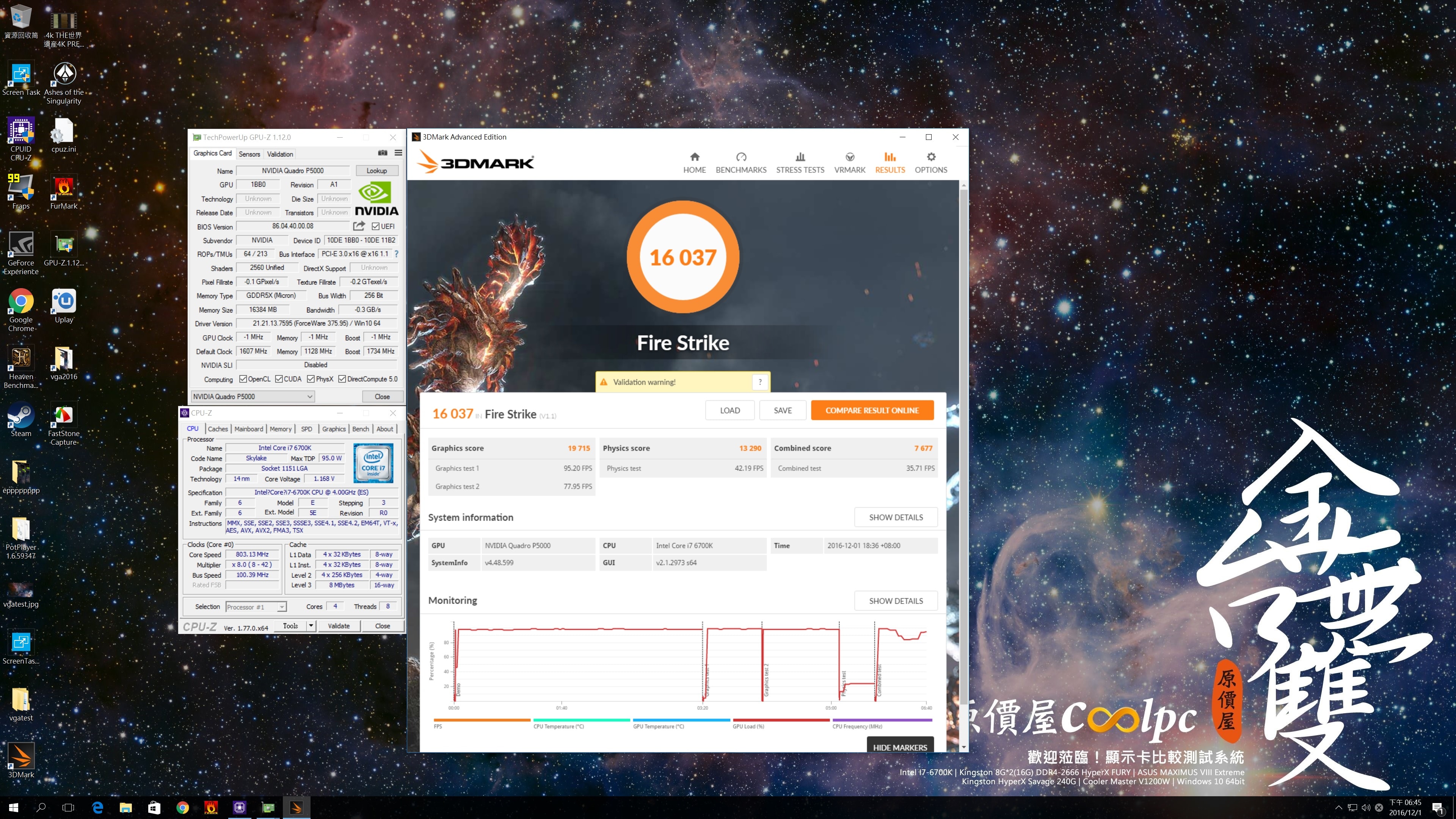Open FastStone Capture desktop icon
Viewport: 1456px width, 819px height.
tap(64, 424)
